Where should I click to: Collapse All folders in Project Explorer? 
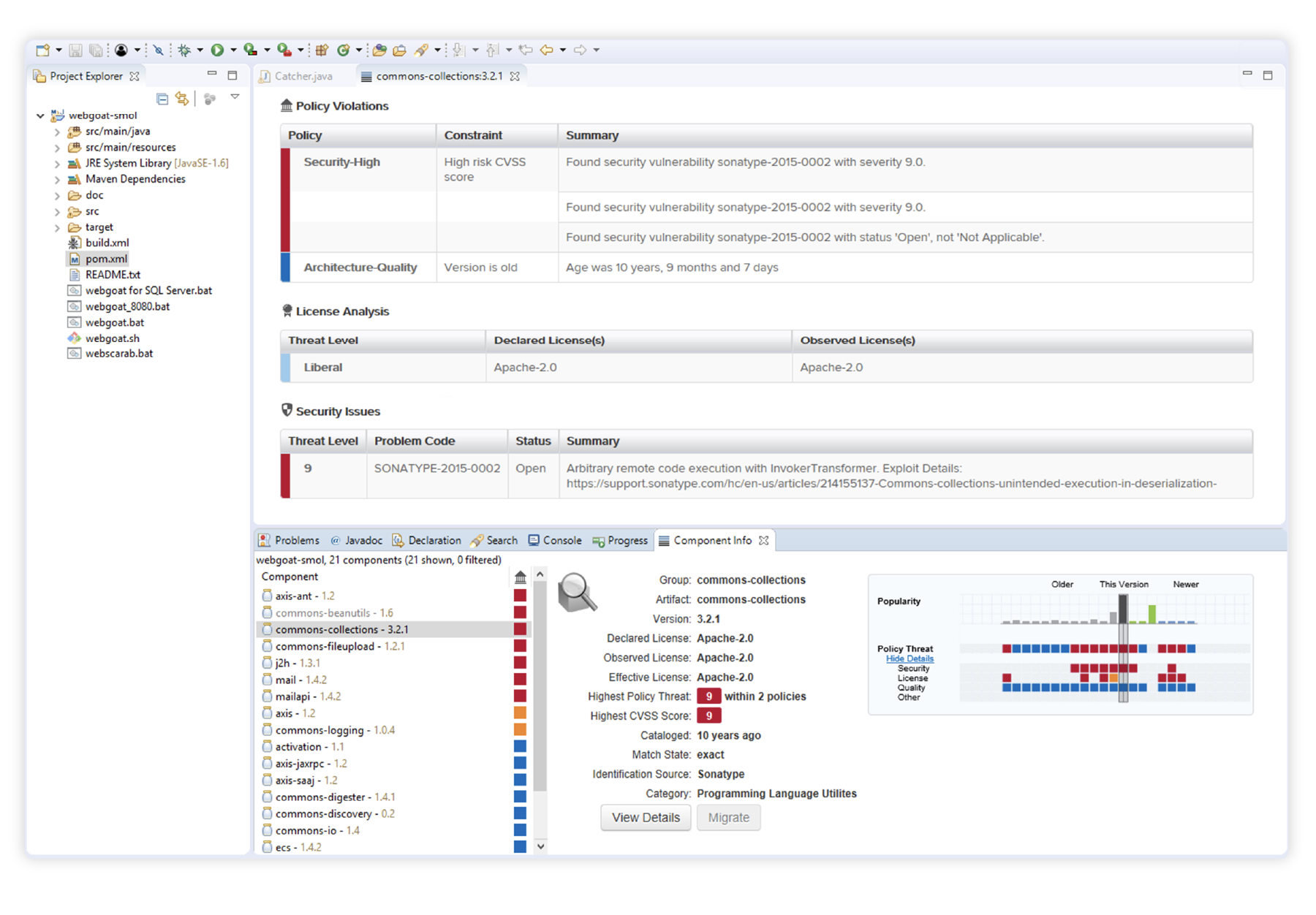[x=162, y=98]
